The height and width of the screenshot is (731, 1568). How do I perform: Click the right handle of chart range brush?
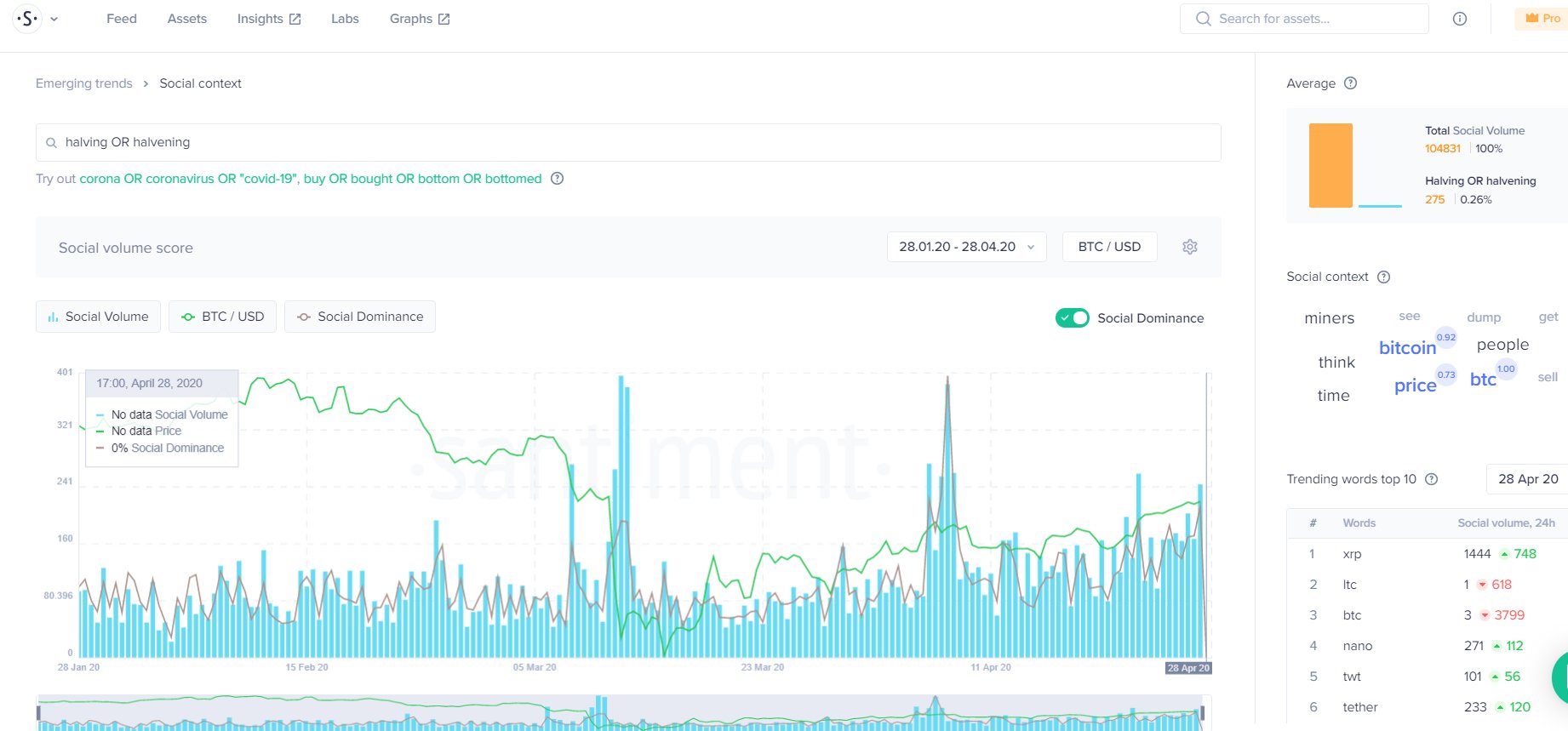(1203, 712)
